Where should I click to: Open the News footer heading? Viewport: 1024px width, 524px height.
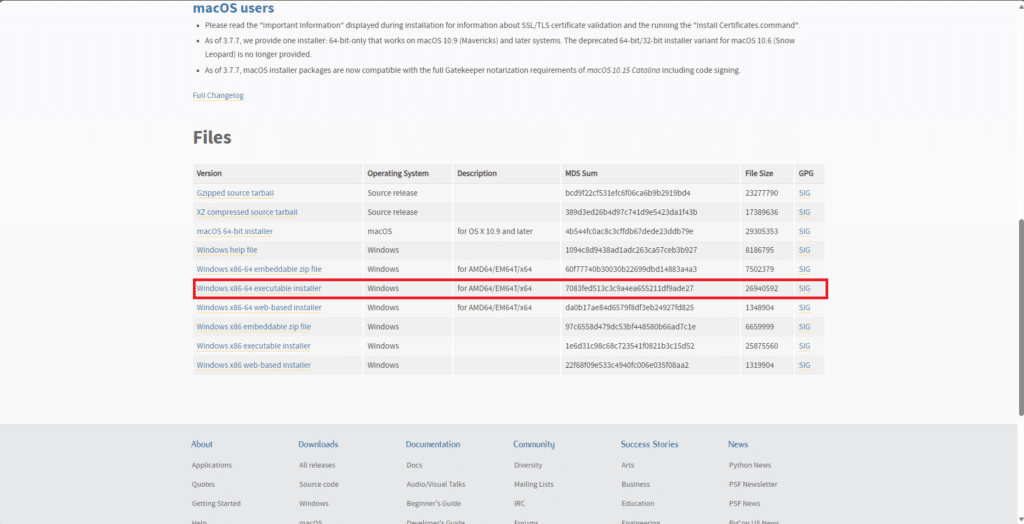[x=738, y=444]
